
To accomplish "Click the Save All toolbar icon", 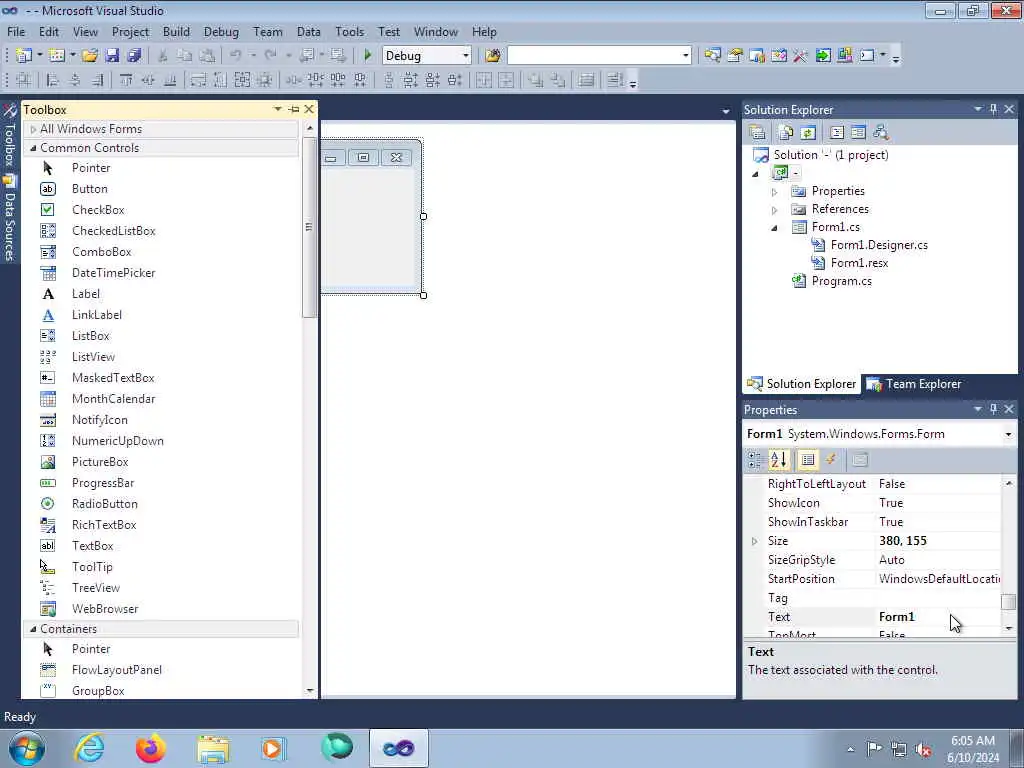I will point(134,56).
